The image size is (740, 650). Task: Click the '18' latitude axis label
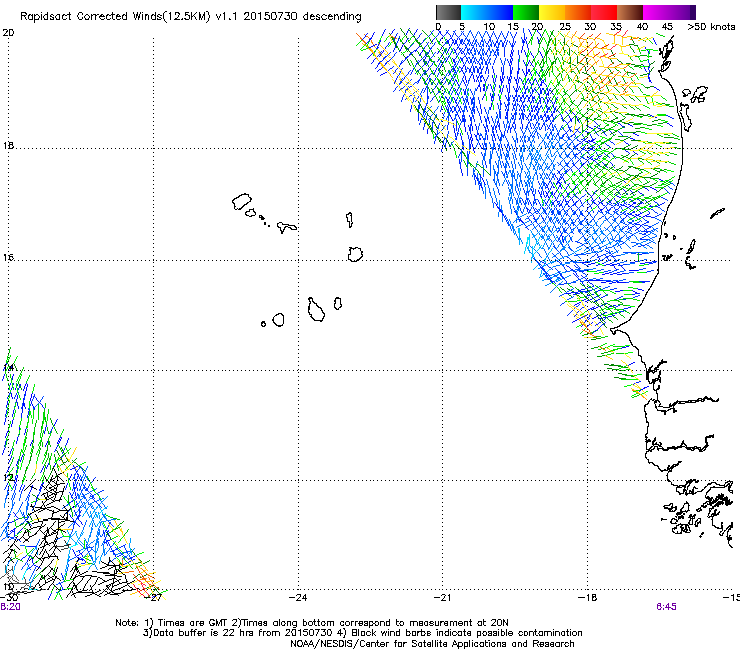coord(8,145)
